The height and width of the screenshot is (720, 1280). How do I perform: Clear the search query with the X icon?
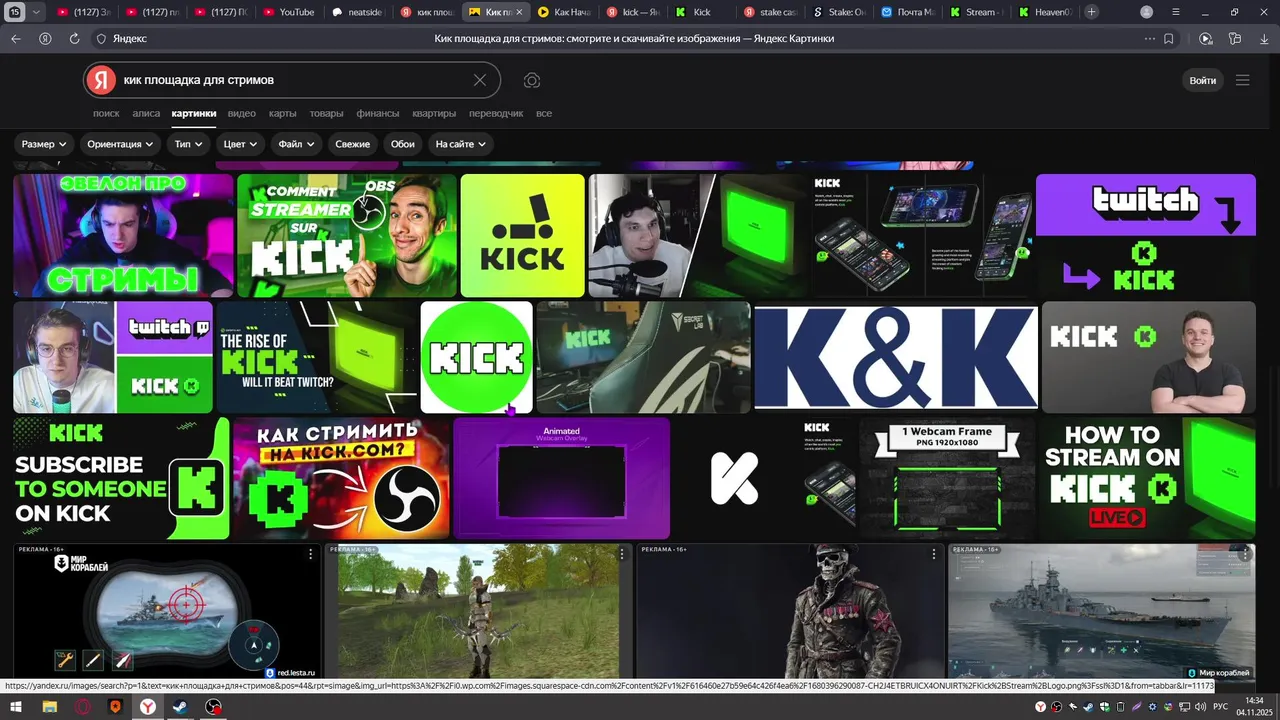pos(480,80)
